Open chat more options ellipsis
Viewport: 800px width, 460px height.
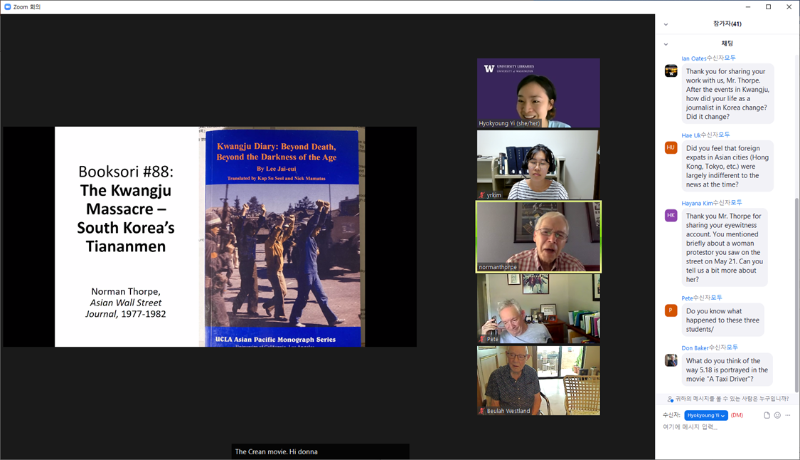pyautogui.click(x=788, y=415)
